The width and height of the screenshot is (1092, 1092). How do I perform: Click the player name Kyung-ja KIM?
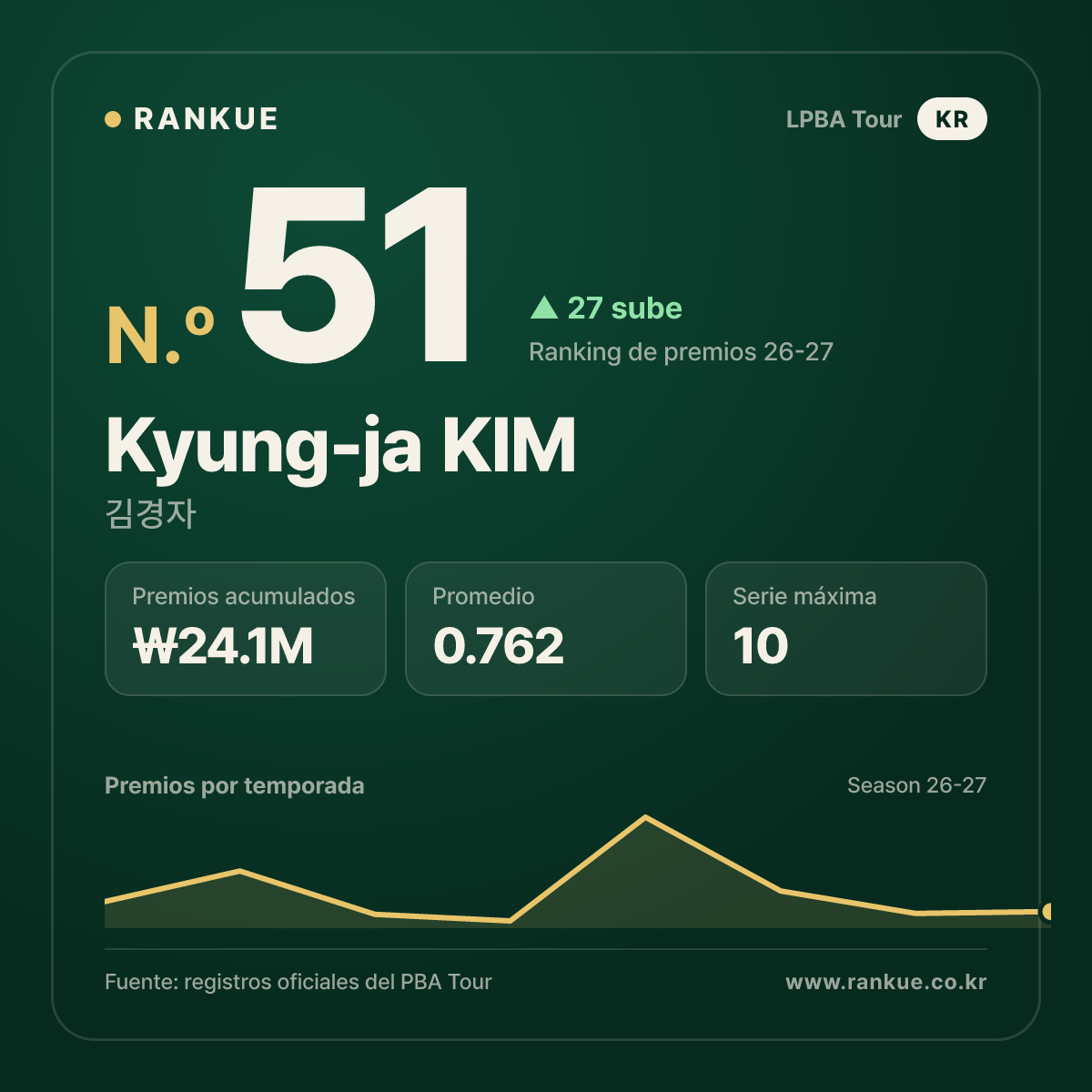tap(341, 447)
